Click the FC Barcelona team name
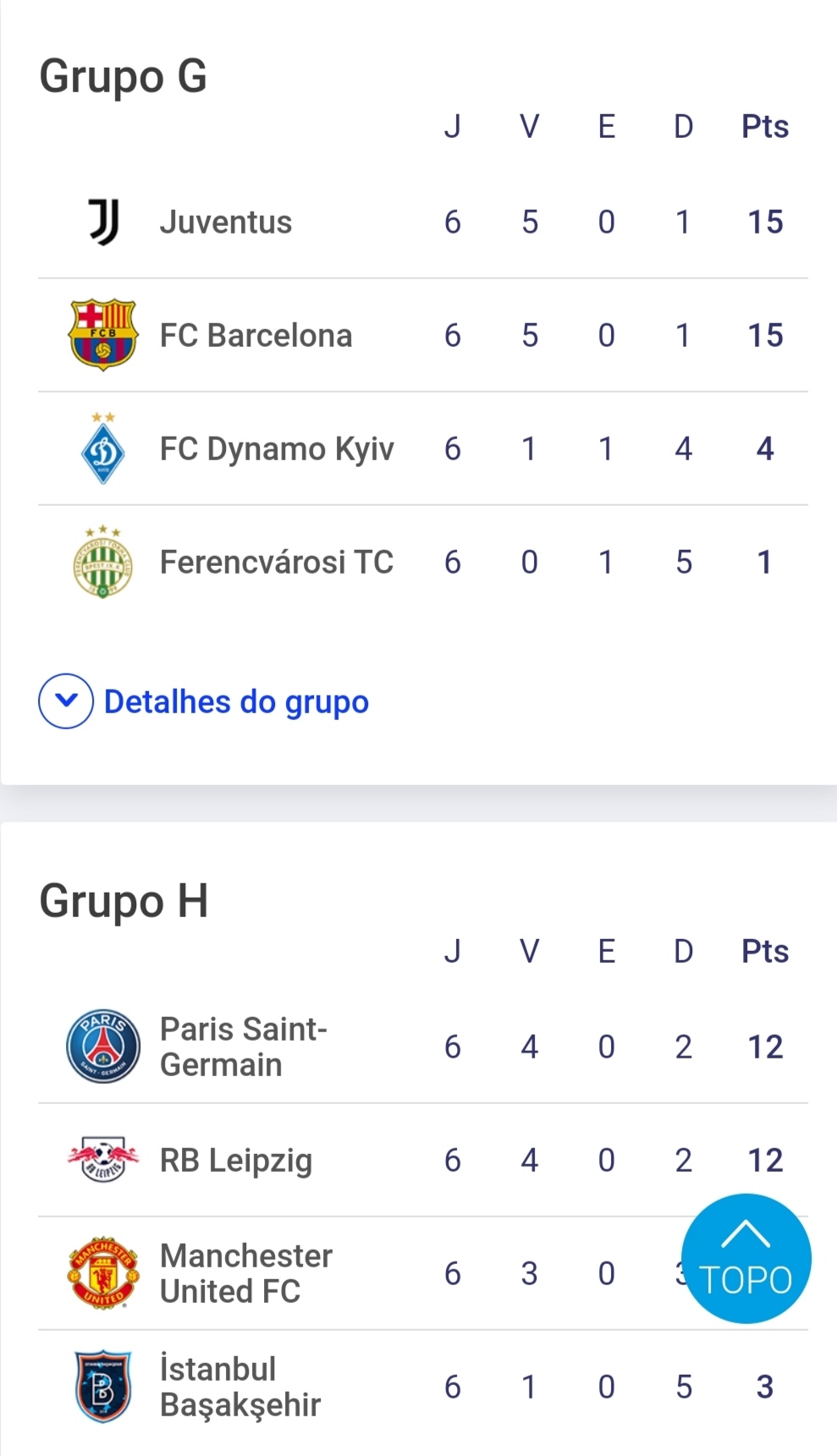 click(x=256, y=336)
